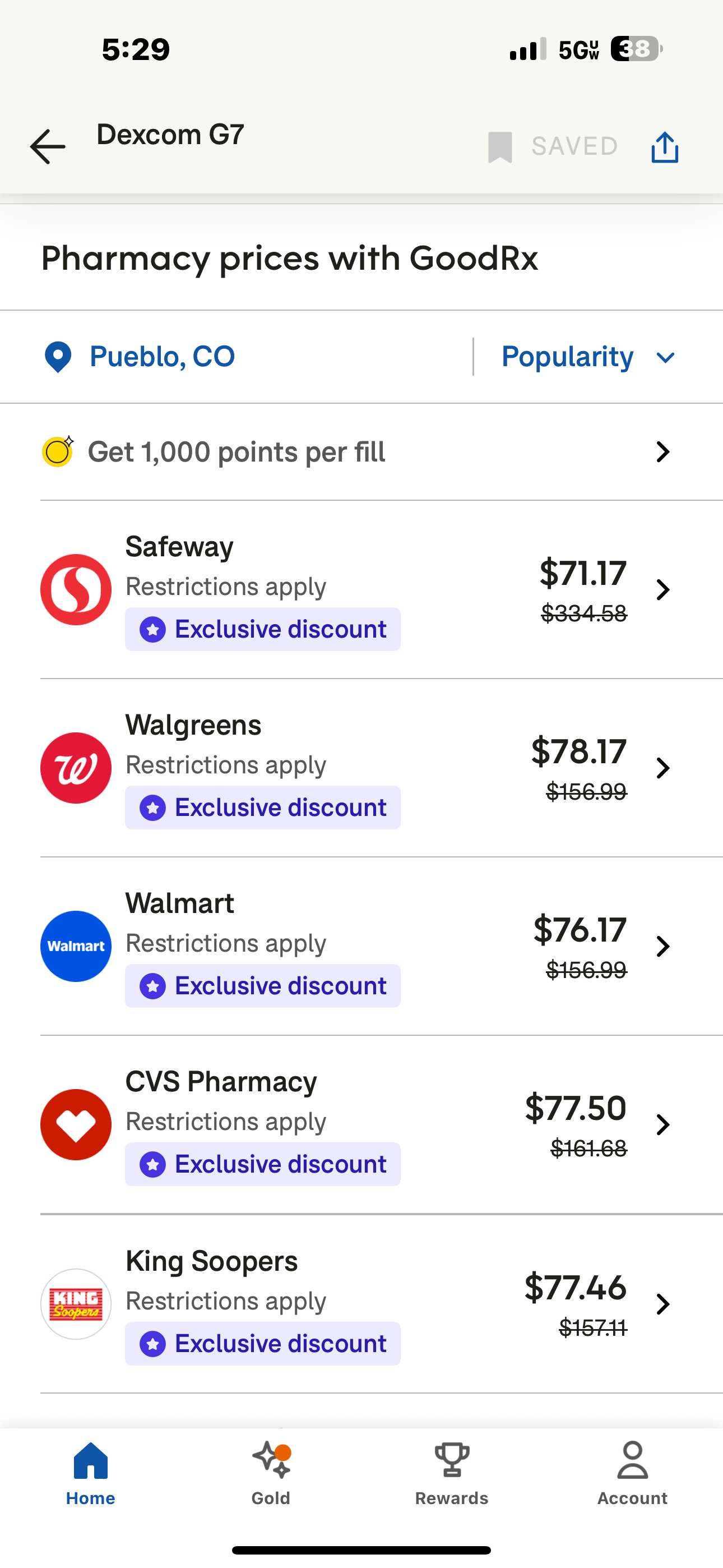Select the Walgreens $78.17 price
Screen dimensions: 723x1568
tap(578, 751)
